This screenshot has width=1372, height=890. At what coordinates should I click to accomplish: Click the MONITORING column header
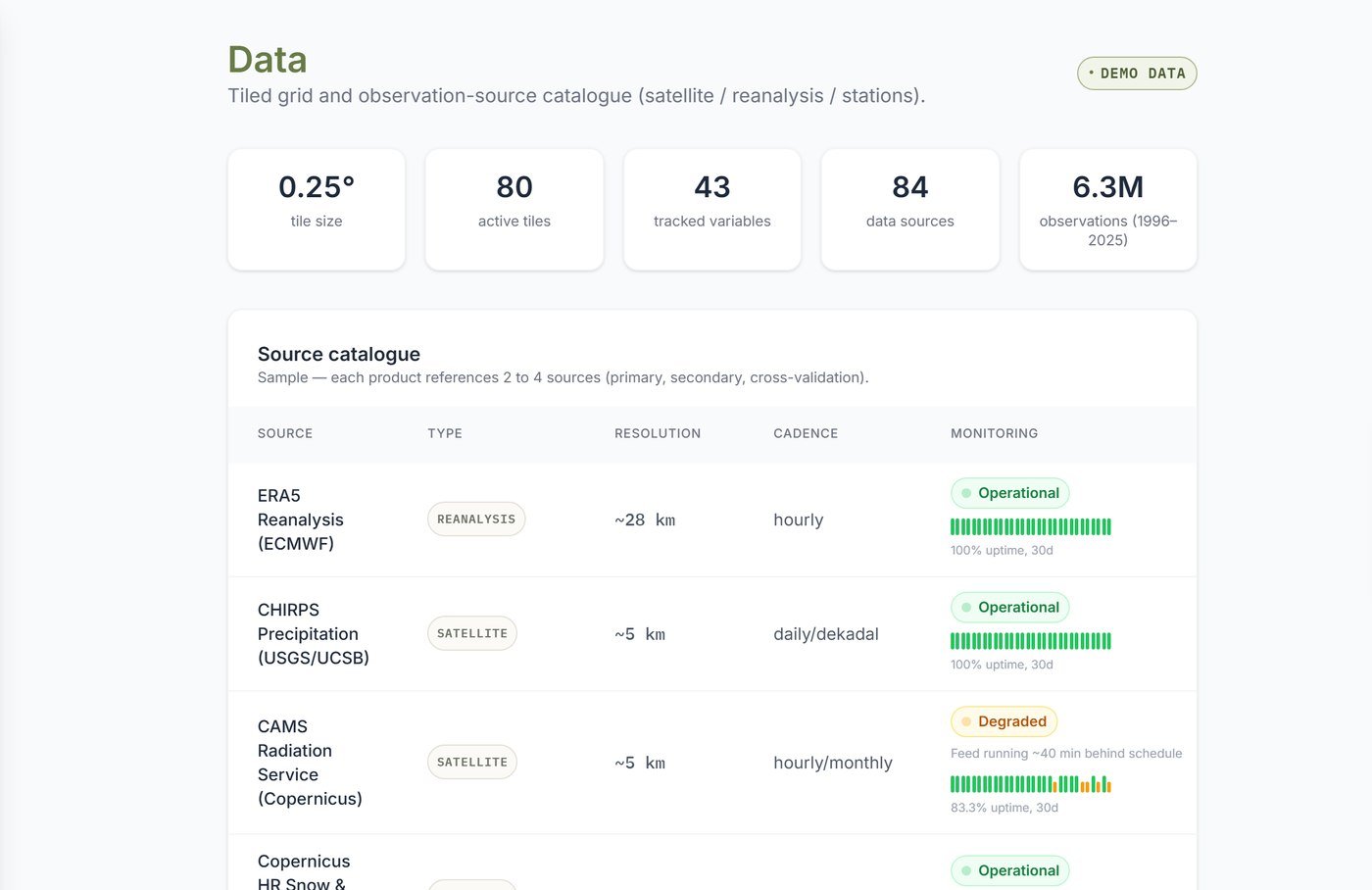[994, 433]
